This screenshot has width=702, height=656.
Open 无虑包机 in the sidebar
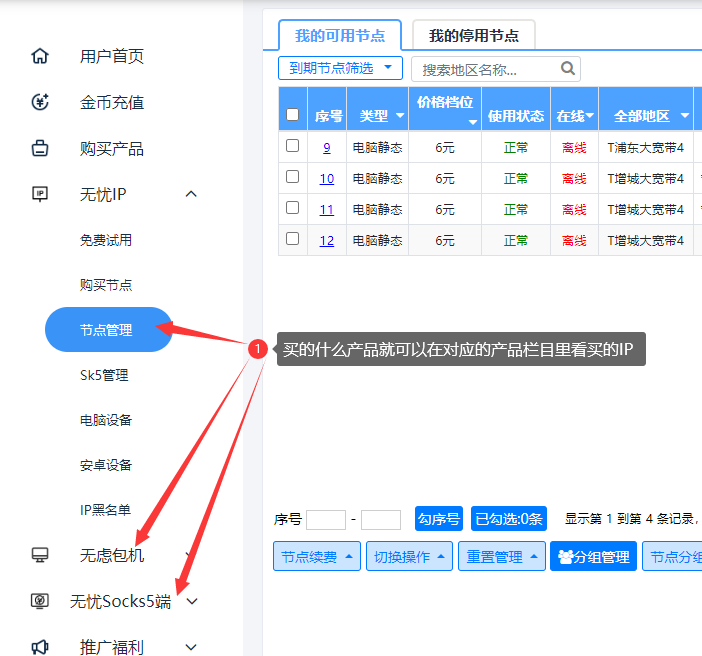click(112, 555)
